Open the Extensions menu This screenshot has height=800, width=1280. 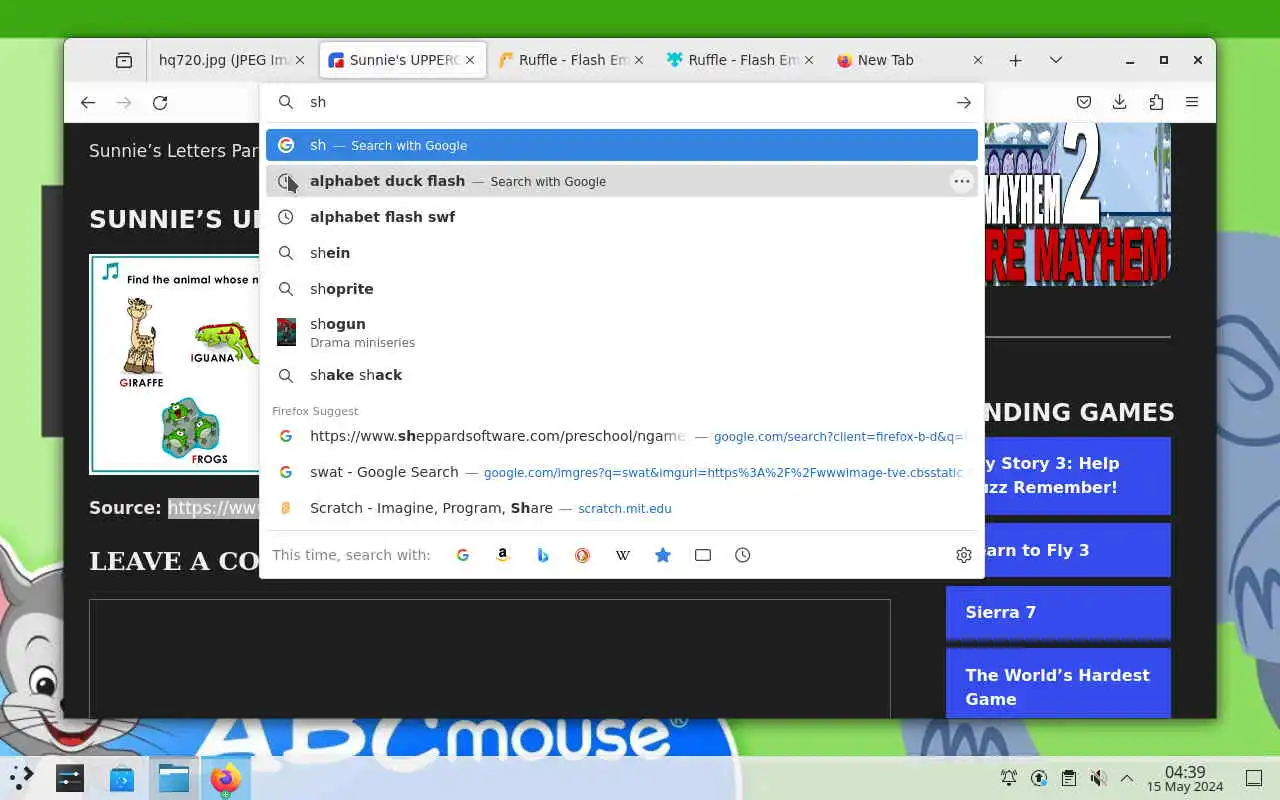1156,102
